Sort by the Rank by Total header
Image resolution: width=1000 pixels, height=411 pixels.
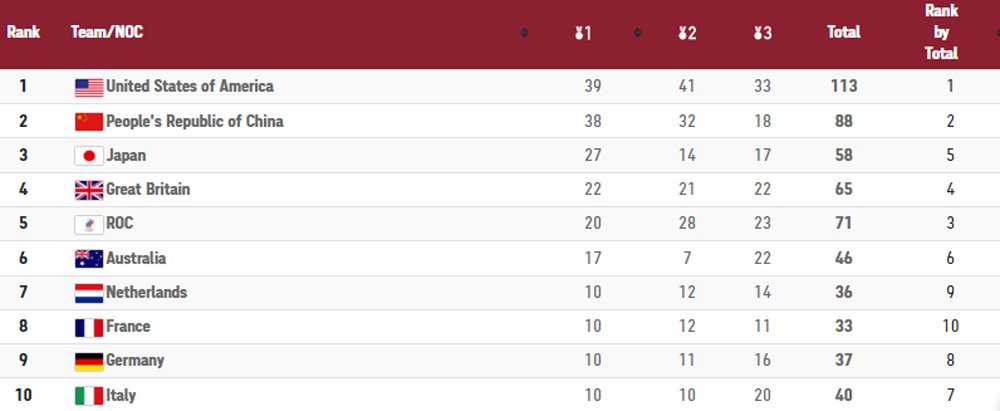tap(941, 32)
